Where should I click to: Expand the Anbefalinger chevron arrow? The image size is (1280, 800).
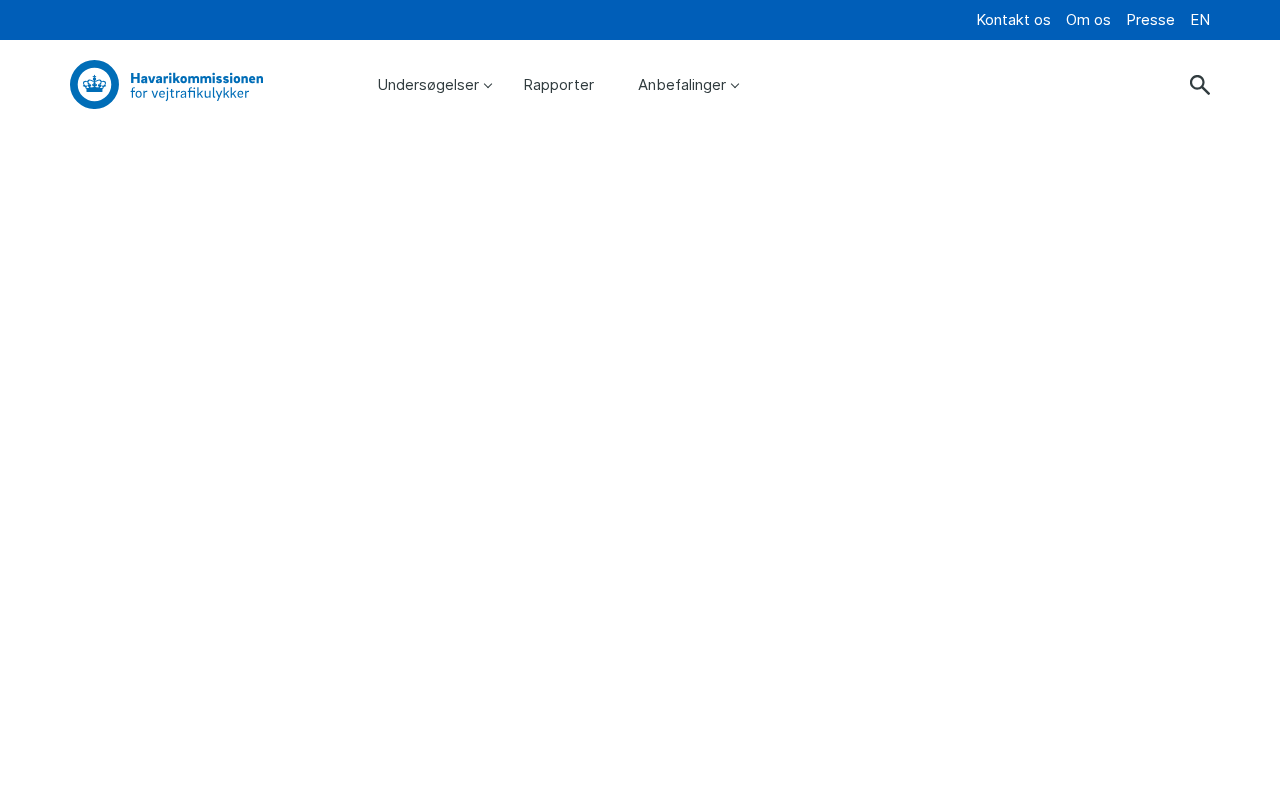pos(735,86)
